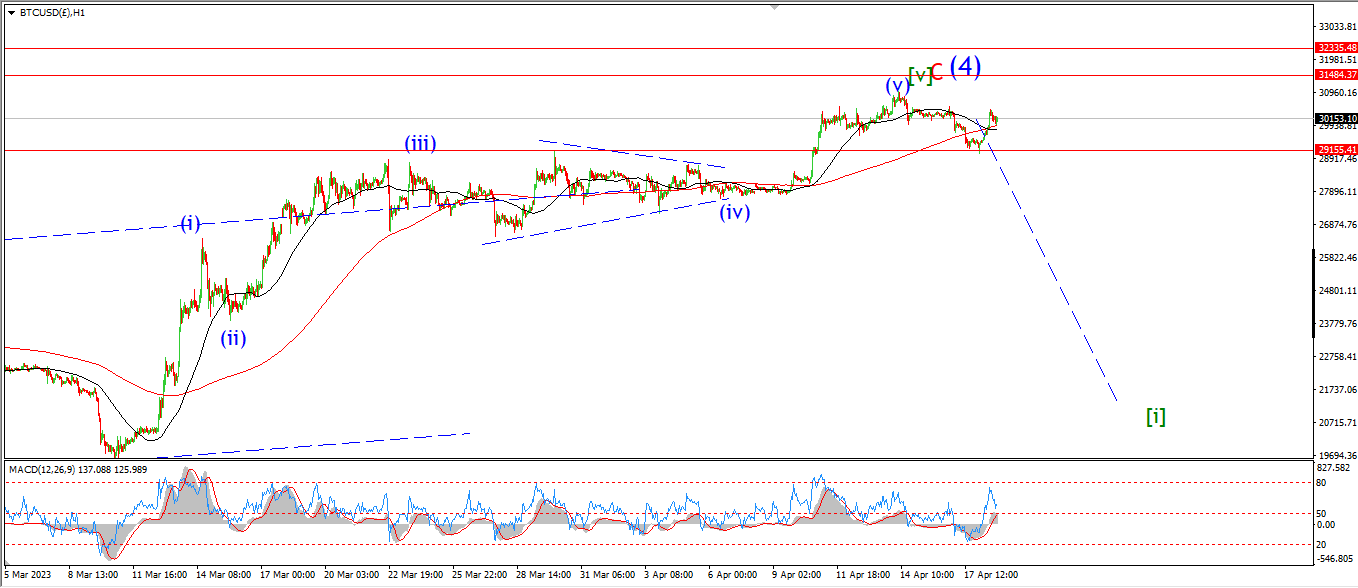
Task: Select the red C wave label
Action: [x=937, y=73]
